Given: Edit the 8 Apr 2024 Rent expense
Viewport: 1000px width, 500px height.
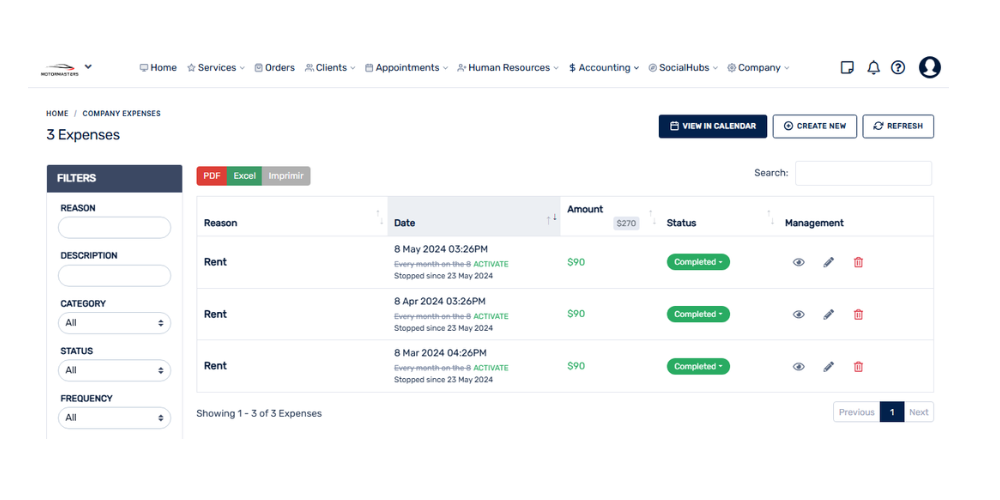Looking at the screenshot, I should click(828, 314).
